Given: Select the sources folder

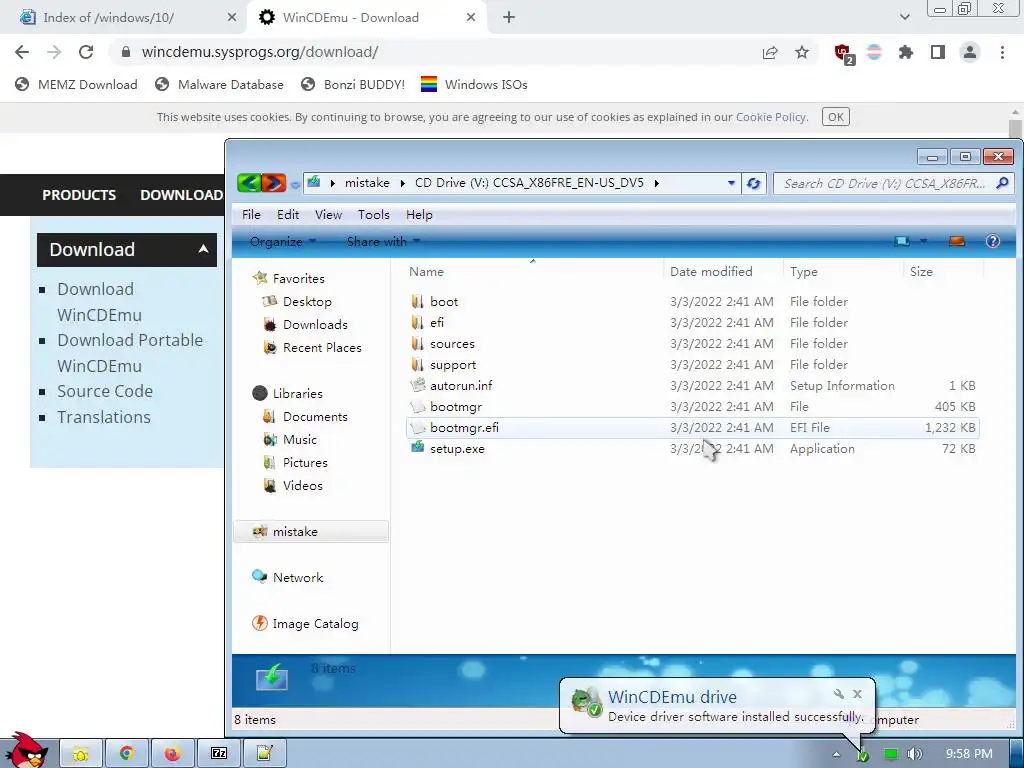Looking at the screenshot, I should click(452, 344).
